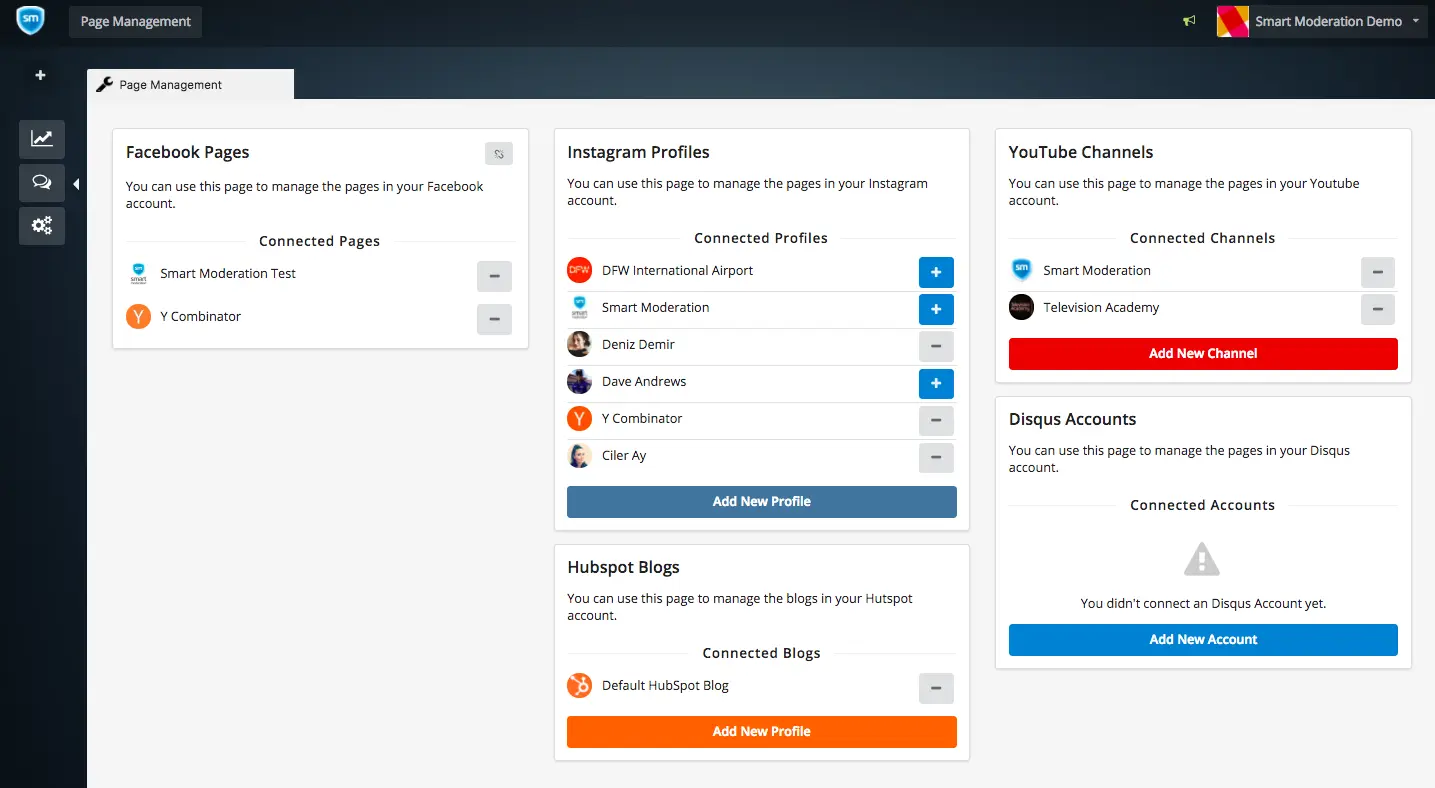The image size is (1435, 788).
Task: Select 'Ciler Ay' profile name
Action: pos(624,455)
